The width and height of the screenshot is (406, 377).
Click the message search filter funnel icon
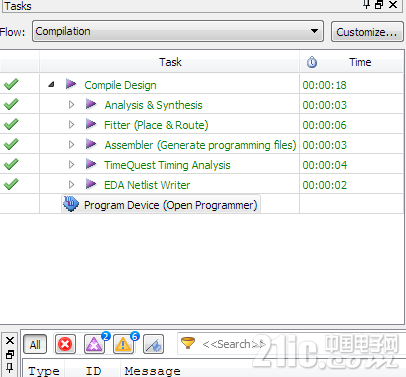coord(188,343)
